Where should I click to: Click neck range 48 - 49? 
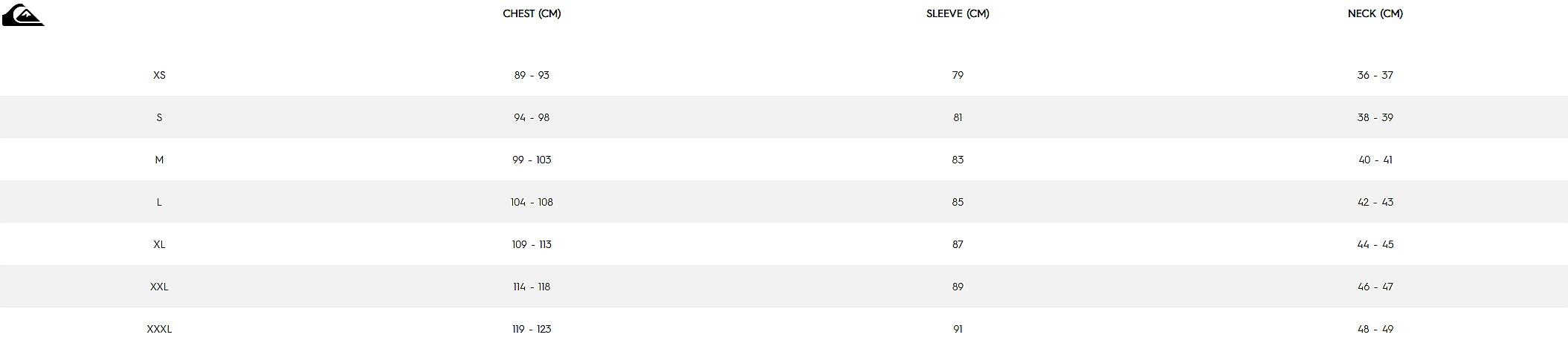point(1375,329)
